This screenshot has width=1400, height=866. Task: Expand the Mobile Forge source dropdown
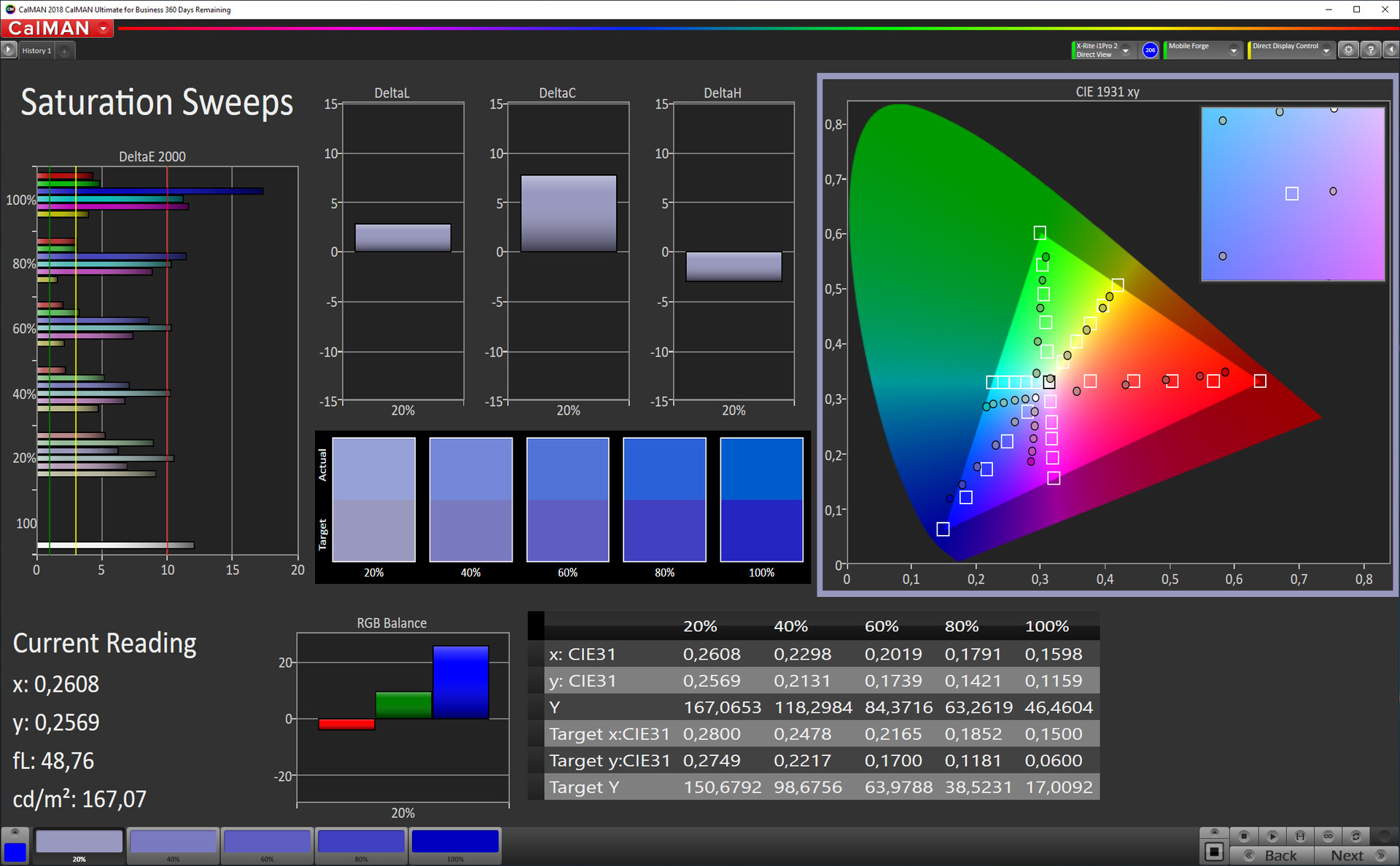point(1234,50)
